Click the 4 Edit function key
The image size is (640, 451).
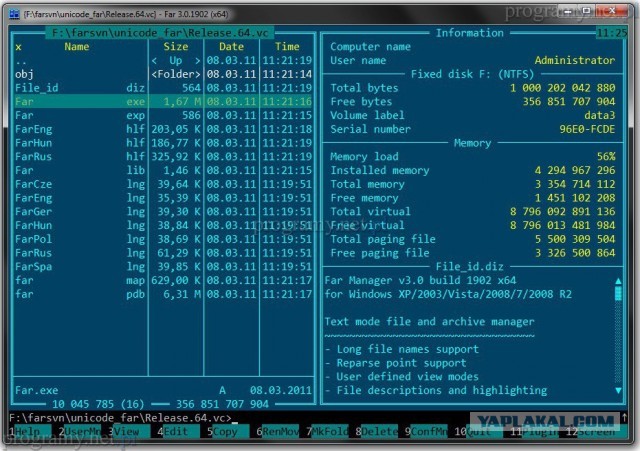[178, 431]
